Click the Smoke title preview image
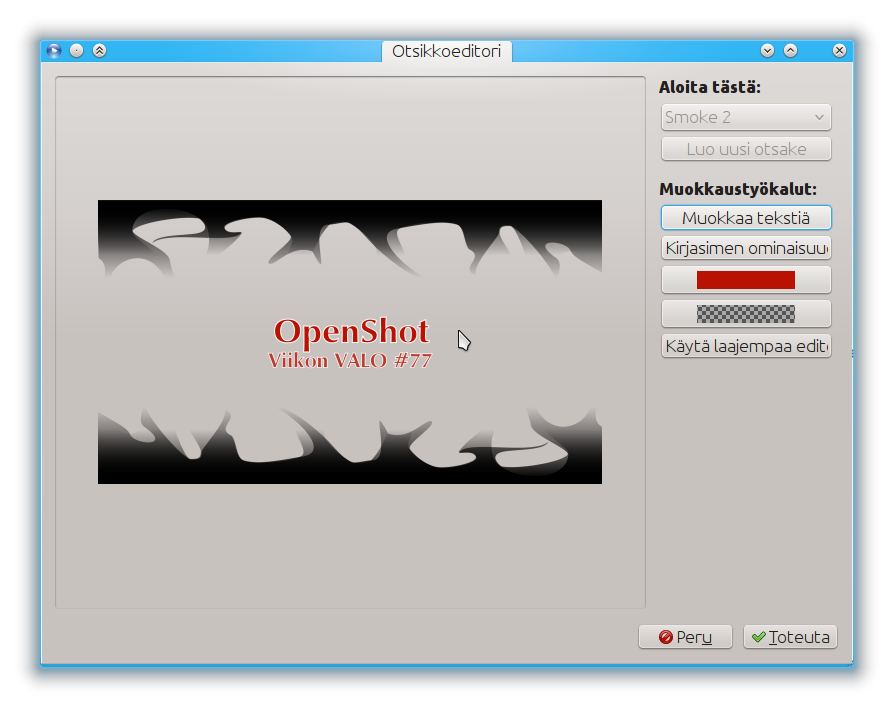Viewport: 894px width, 707px height. (x=350, y=342)
